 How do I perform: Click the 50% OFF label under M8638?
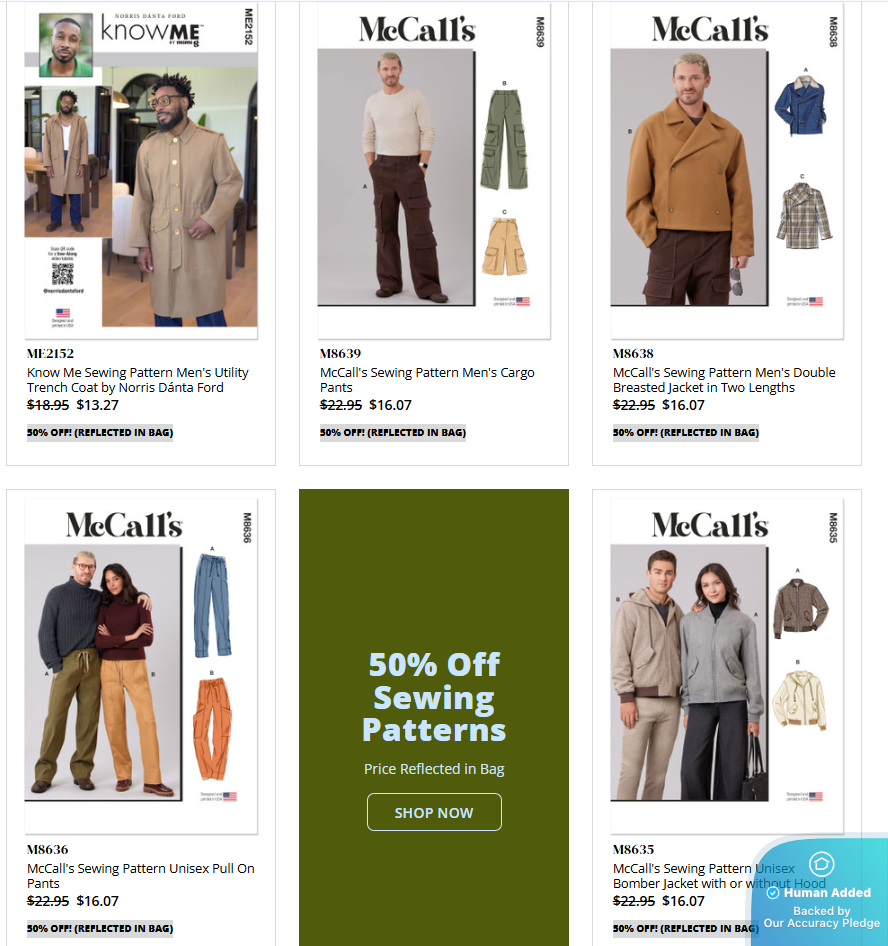(x=686, y=433)
